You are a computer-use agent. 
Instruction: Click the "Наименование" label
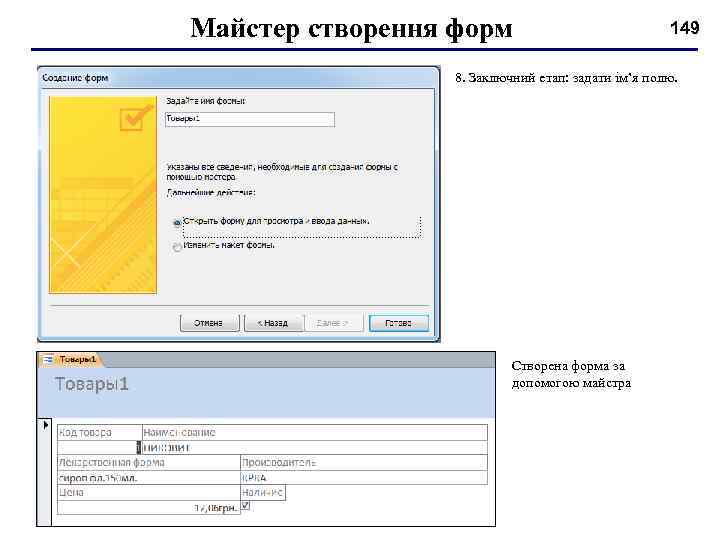180,433
